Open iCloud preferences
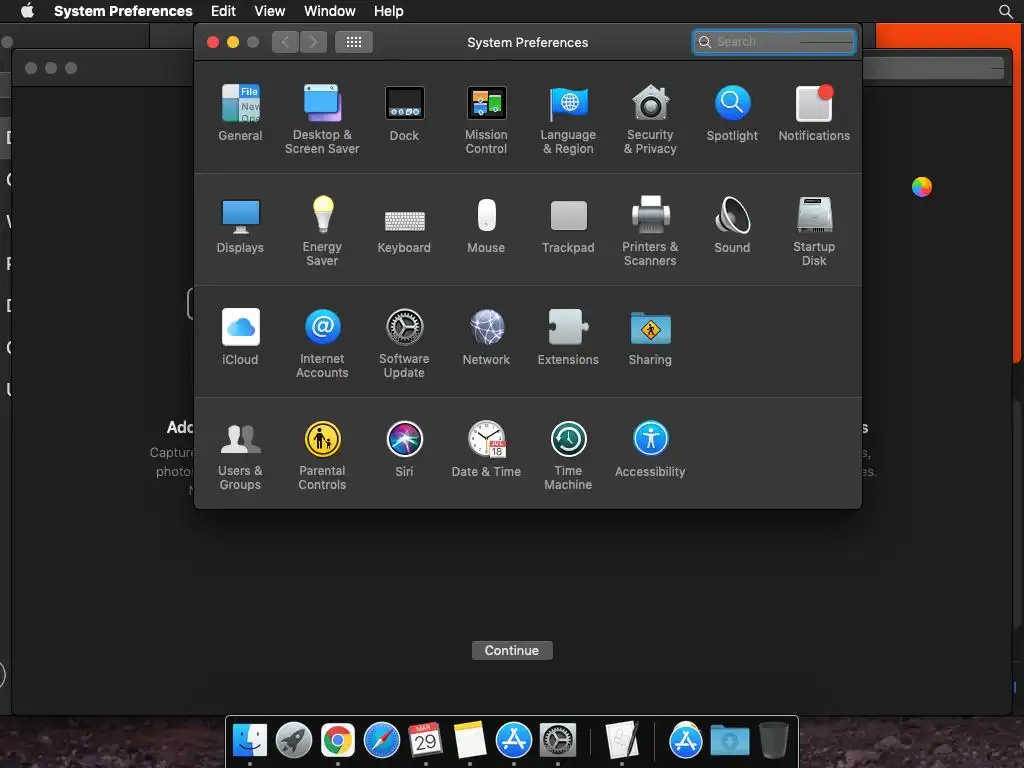Screen dimensions: 1024x768 (240, 337)
